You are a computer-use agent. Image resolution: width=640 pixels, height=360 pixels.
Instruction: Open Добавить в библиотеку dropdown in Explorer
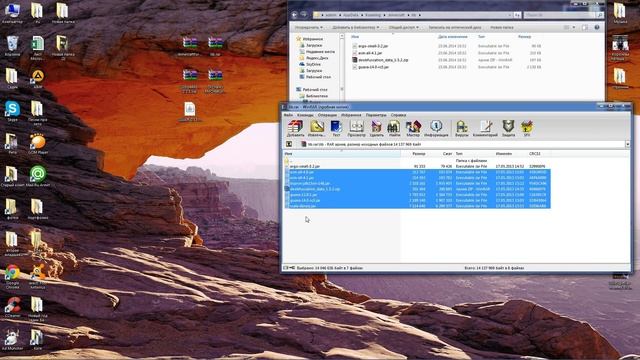pos(356,27)
